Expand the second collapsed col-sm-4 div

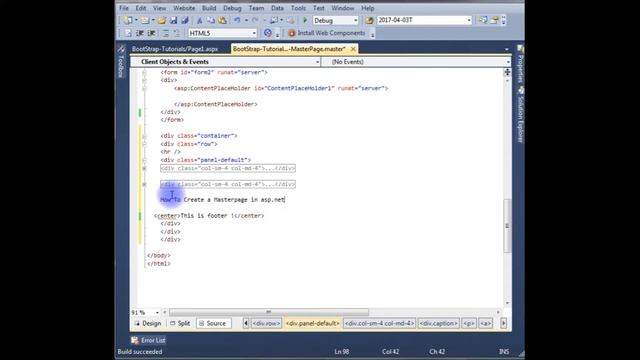point(144,184)
